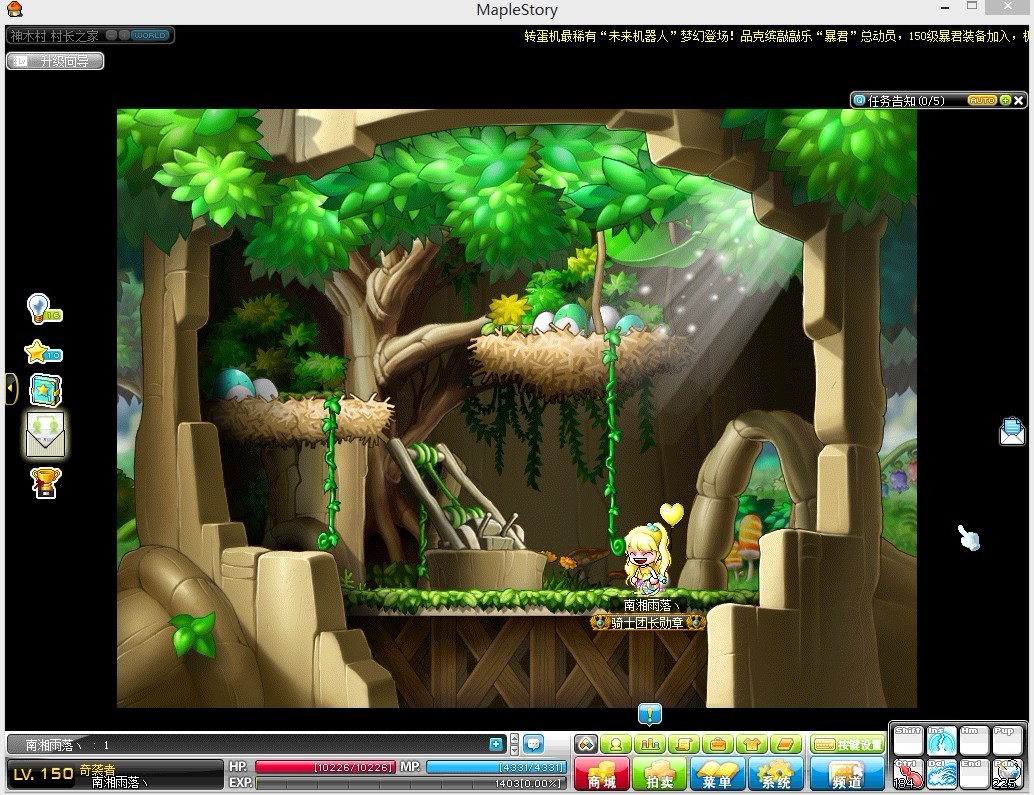Viewport: 1034px width, 795px height.
Task: Open the blue mail notification on the right
Action: (1012, 432)
